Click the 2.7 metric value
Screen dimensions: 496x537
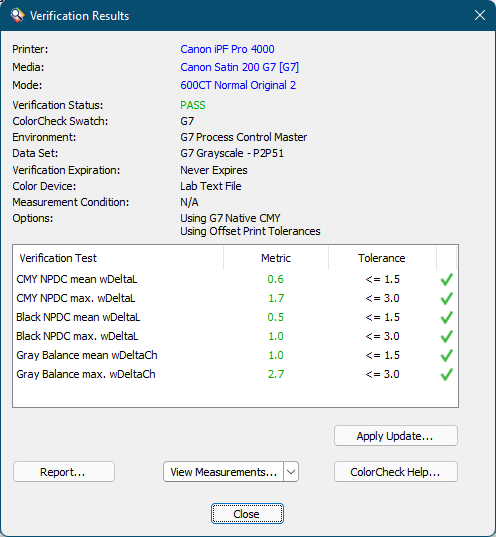(x=276, y=374)
